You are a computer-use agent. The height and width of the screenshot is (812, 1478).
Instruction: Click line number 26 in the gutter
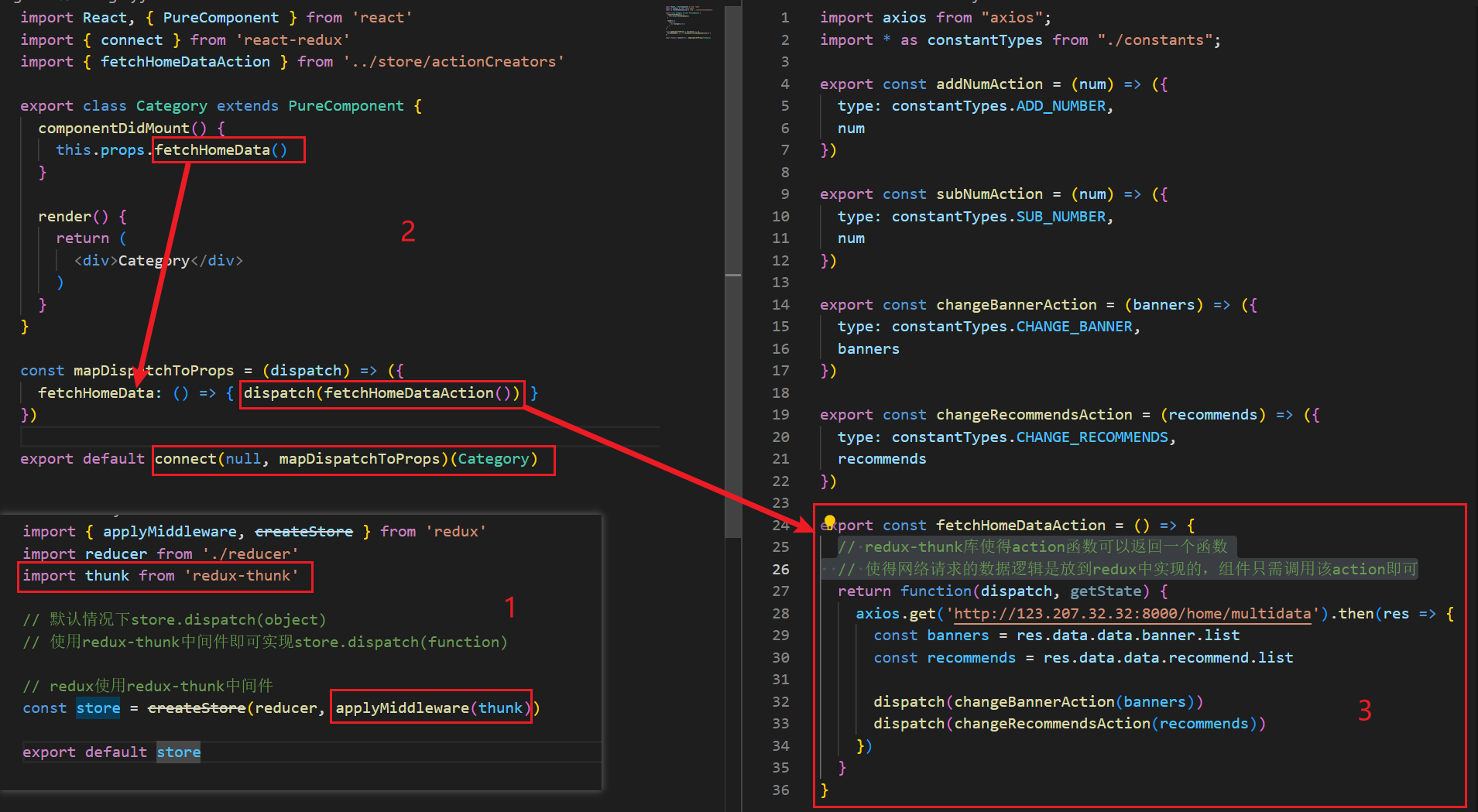pyautogui.click(x=780, y=569)
